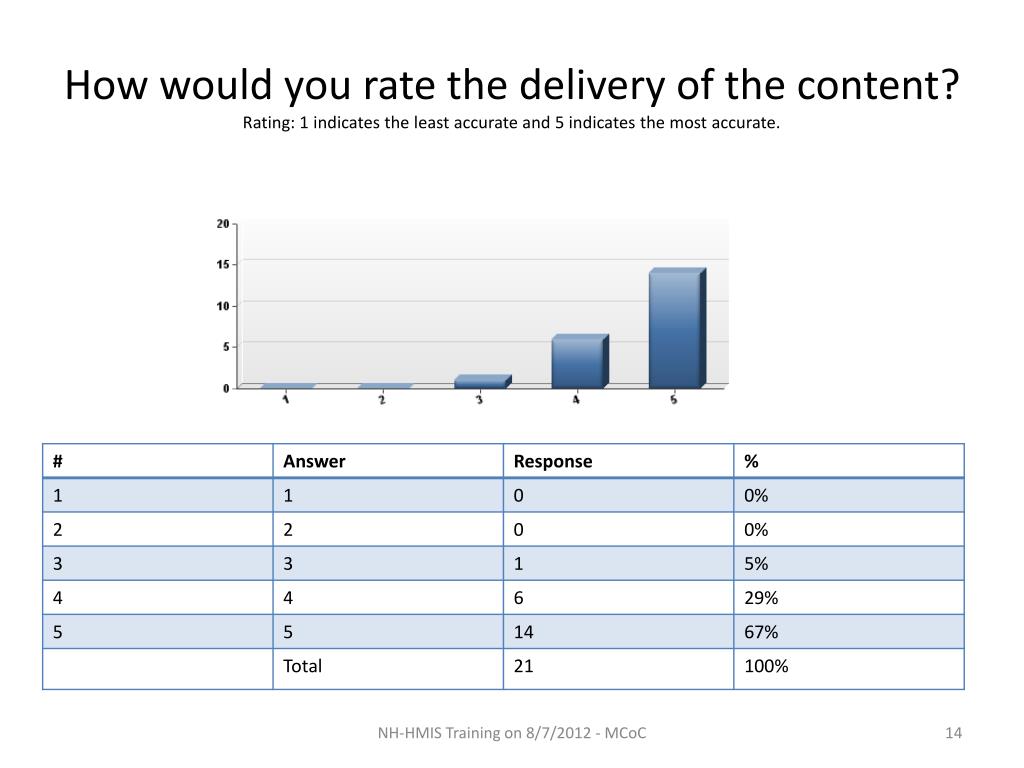This screenshot has height=768, width=1024.
Task: Select the 67% cell in table
Action: click(x=849, y=632)
